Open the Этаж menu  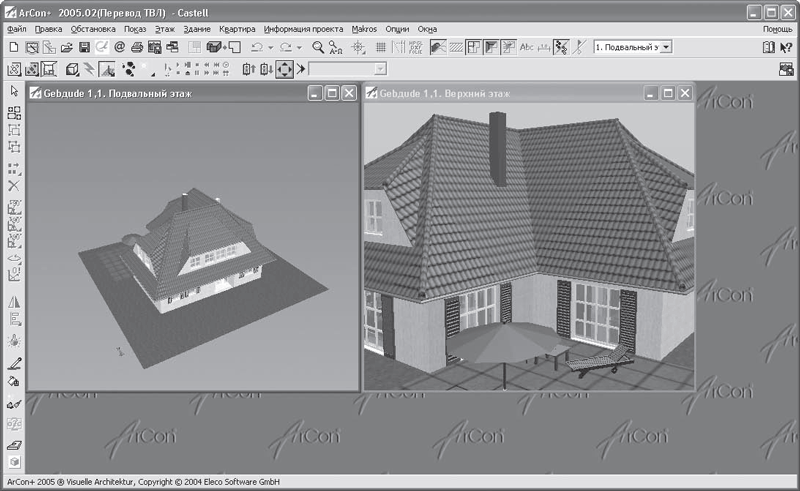pos(164,29)
